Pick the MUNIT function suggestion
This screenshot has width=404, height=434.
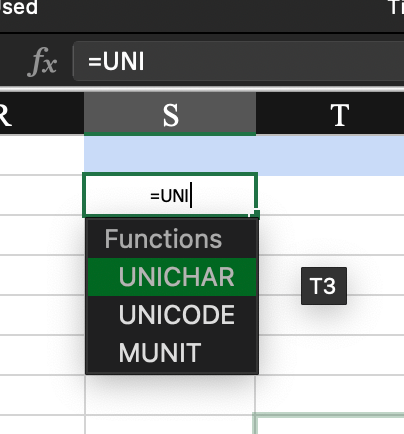coord(172,353)
